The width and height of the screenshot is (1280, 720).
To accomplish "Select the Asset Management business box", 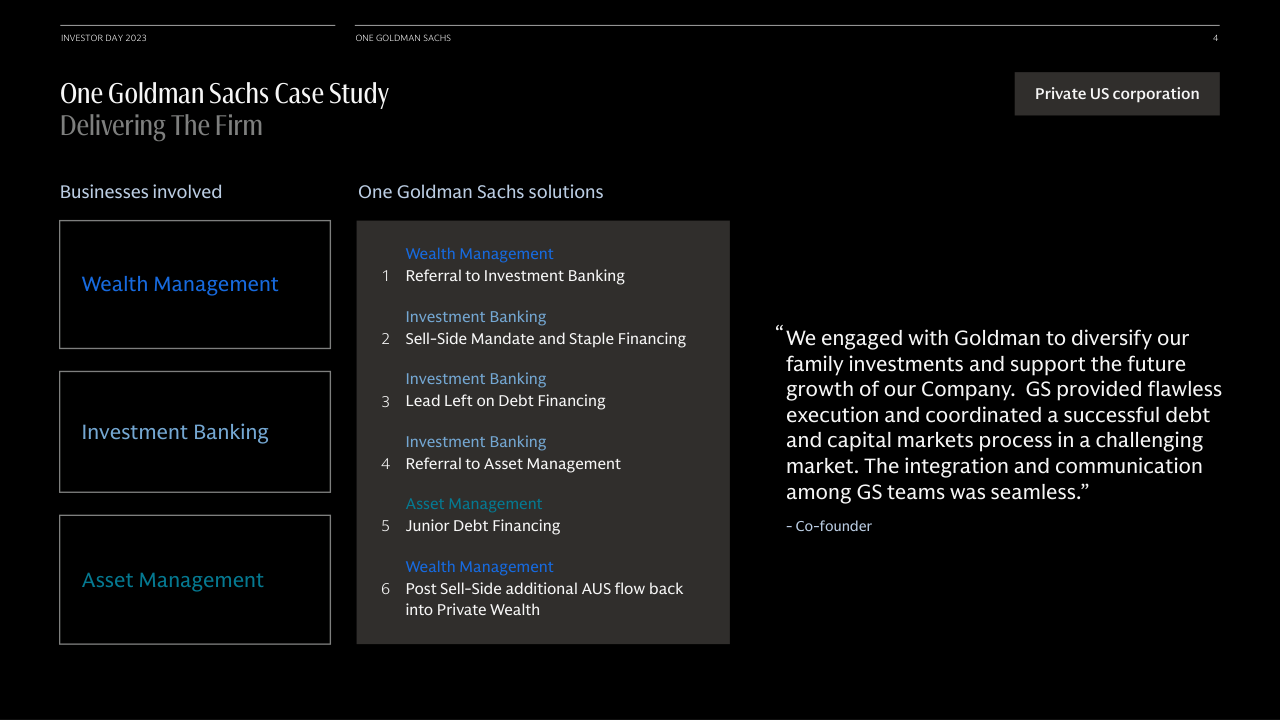I will 195,580.
